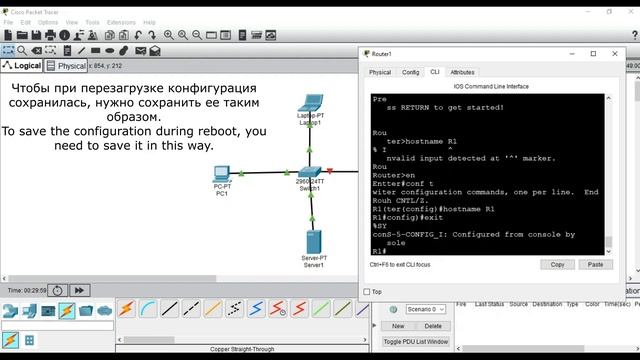640x360 pixels.
Task: Open a file using the folder icon
Action: point(22,36)
